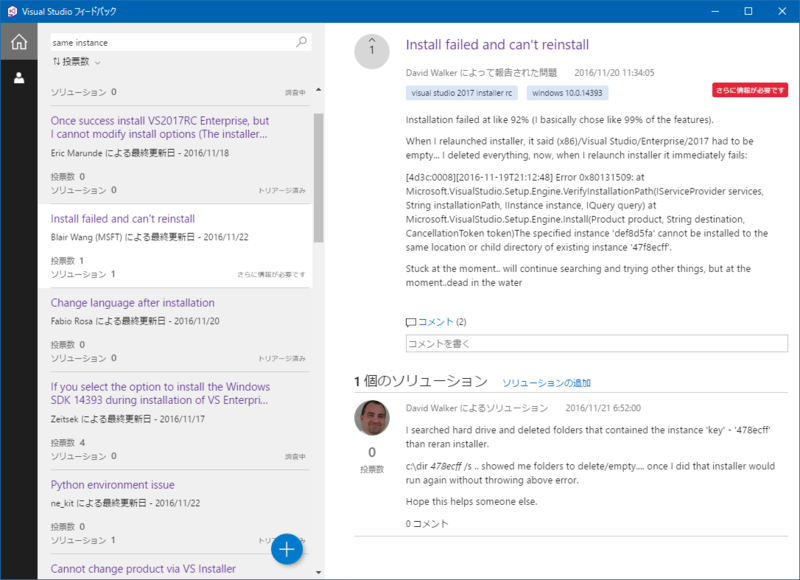800x580 pixels.
Task: Click David Walker's avatar photo
Action: point(372,418)
